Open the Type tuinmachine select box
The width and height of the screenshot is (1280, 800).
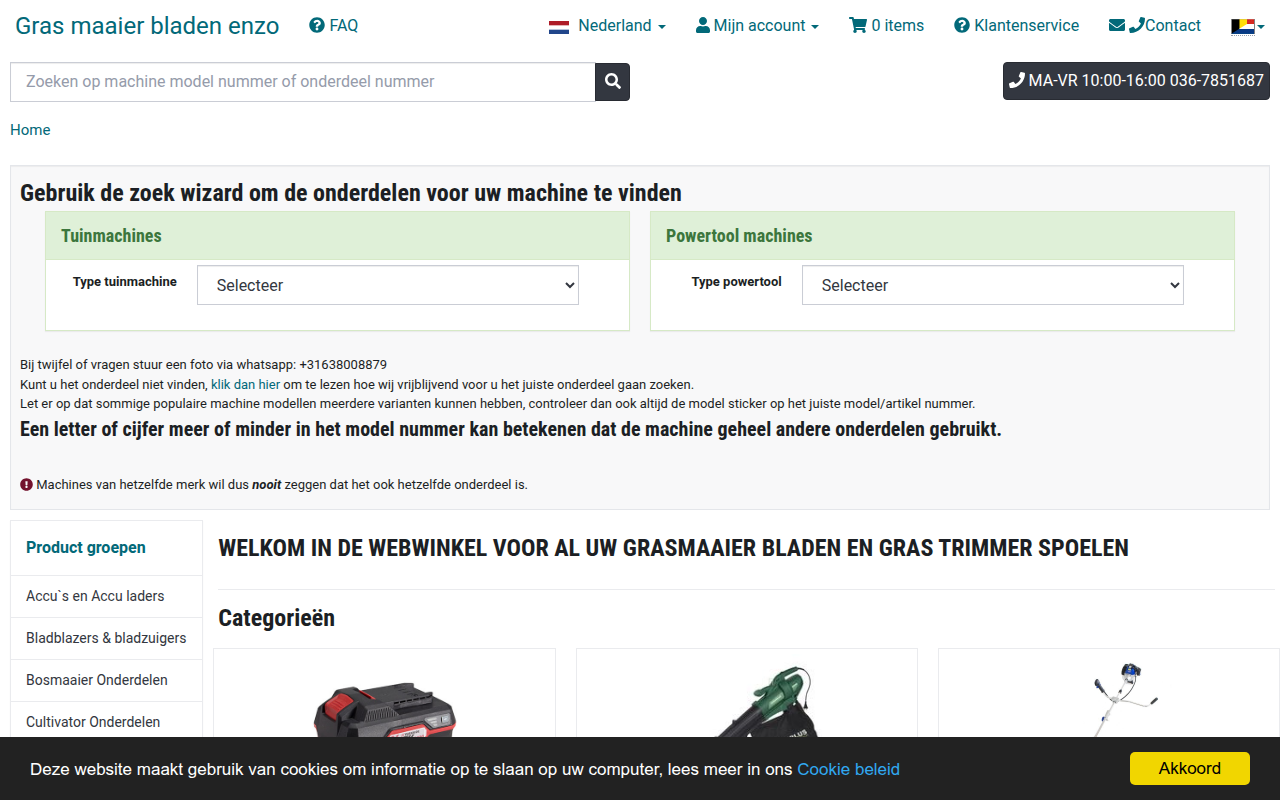(x=388, y=285)
